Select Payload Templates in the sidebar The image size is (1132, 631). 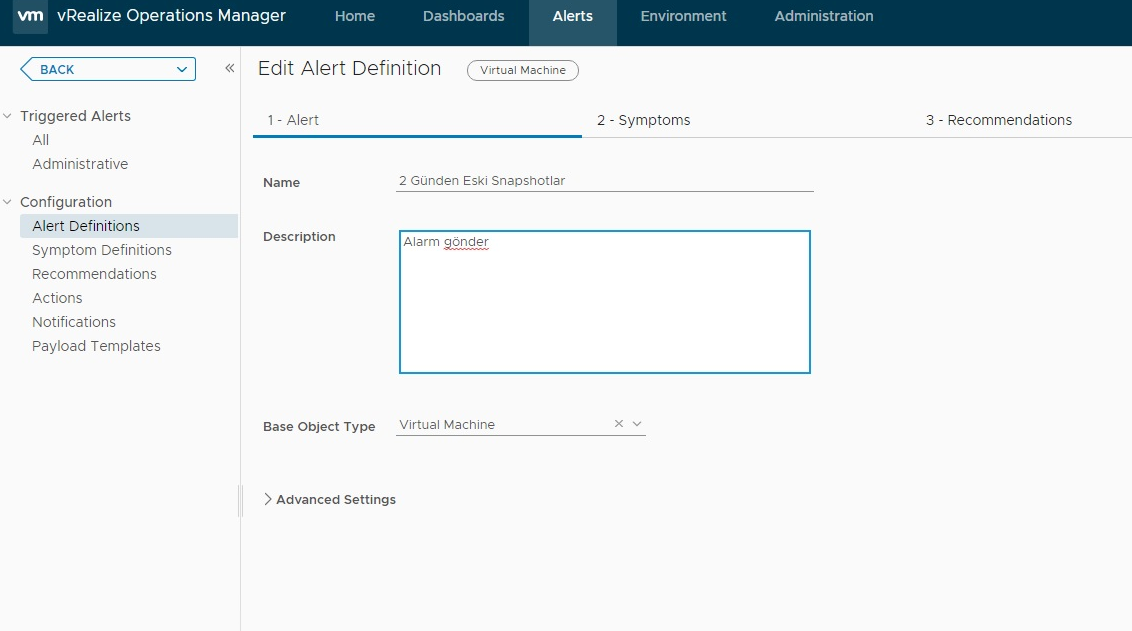click(96, 346)
